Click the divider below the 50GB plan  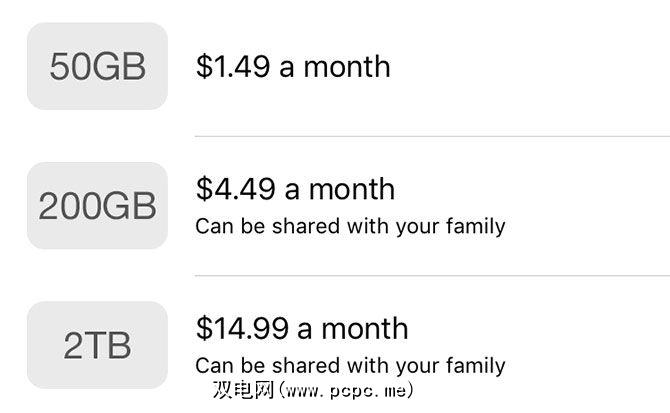coord(432,136)
